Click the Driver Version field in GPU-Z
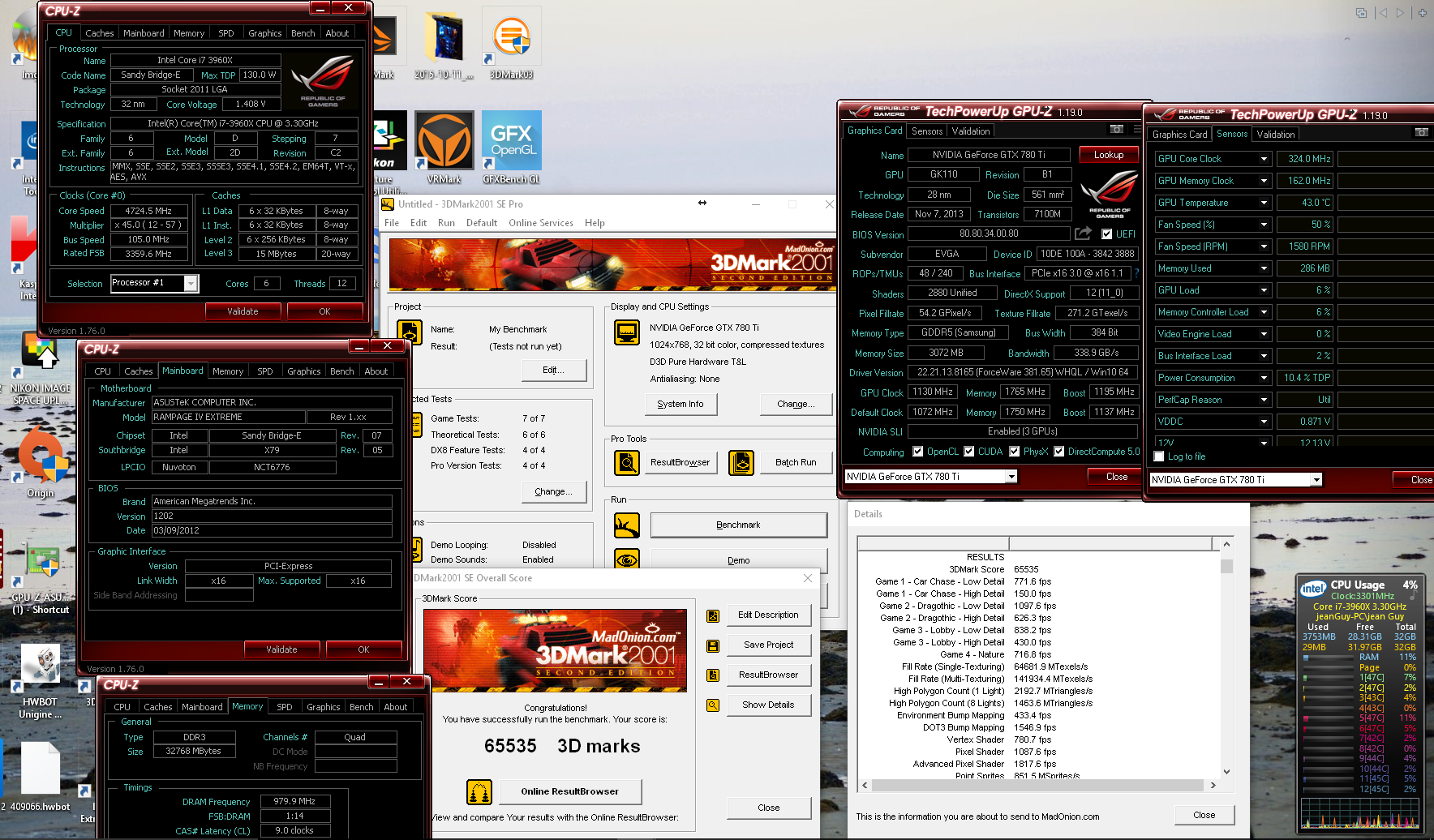This screenshot has width=1434, height=840. click(x=1022, y=373)
